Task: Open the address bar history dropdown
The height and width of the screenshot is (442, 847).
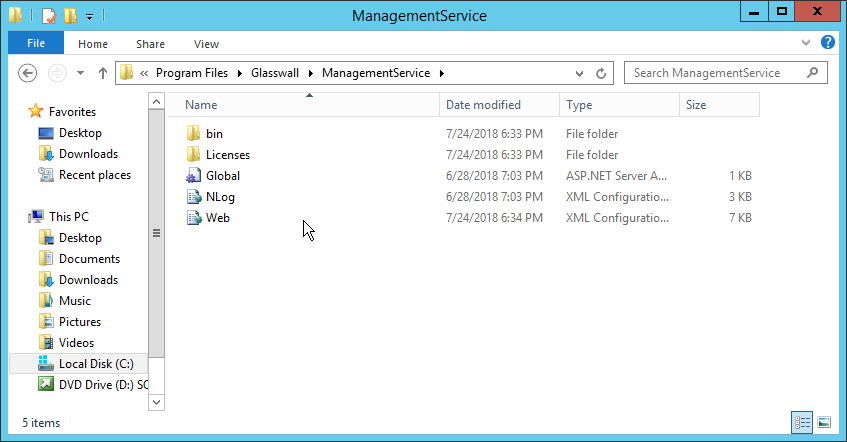Action: [579, 73]
